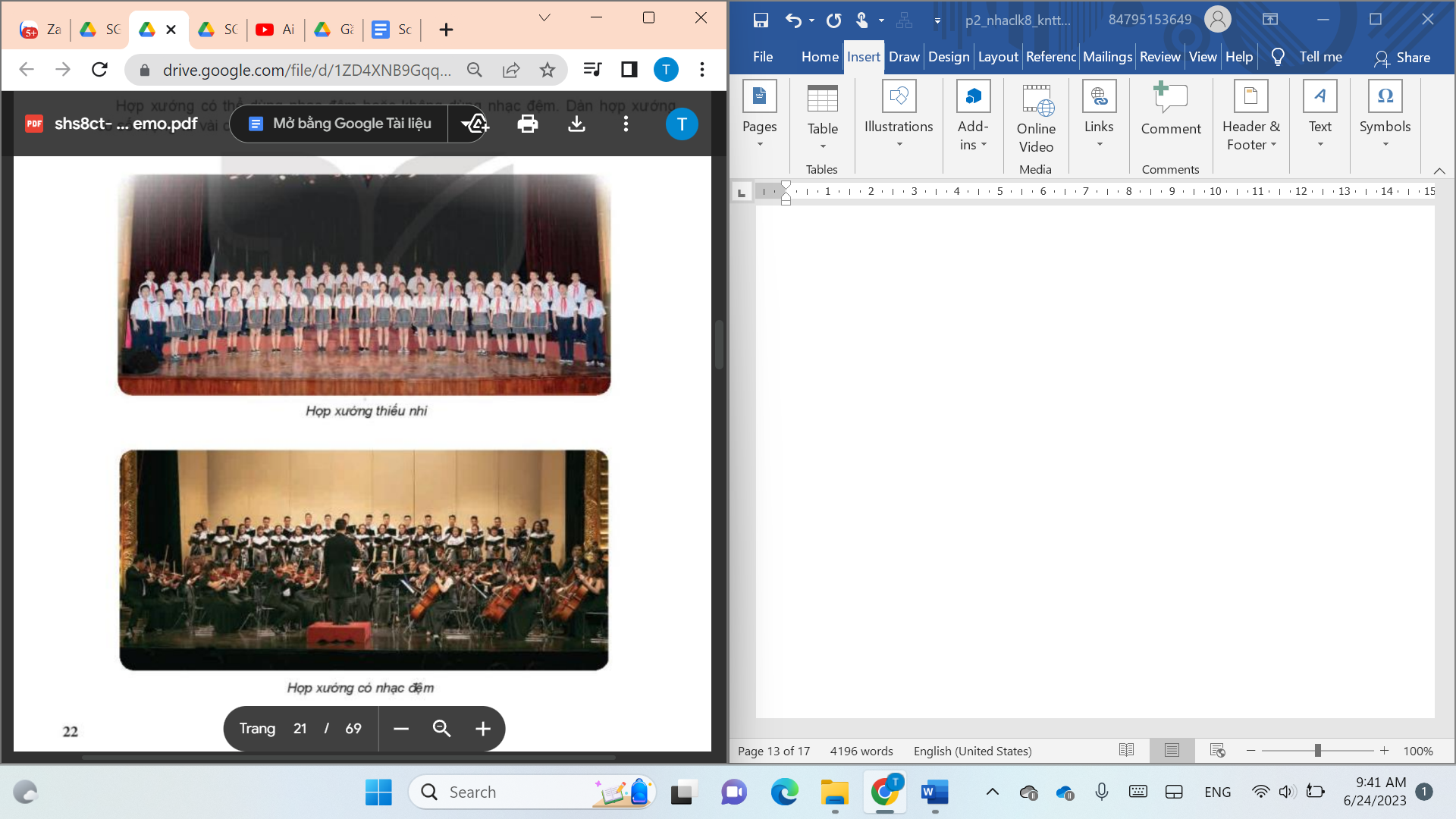
Task: Click English (United States) language indicator
Action: [x=972, y=751]
